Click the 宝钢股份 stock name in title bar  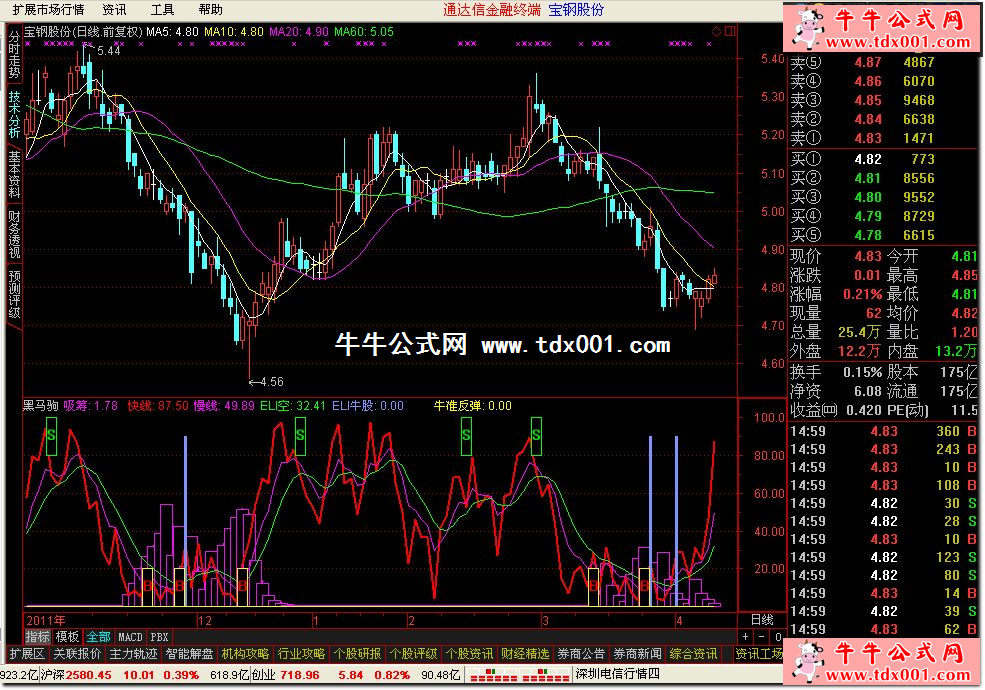click(576, 9)
